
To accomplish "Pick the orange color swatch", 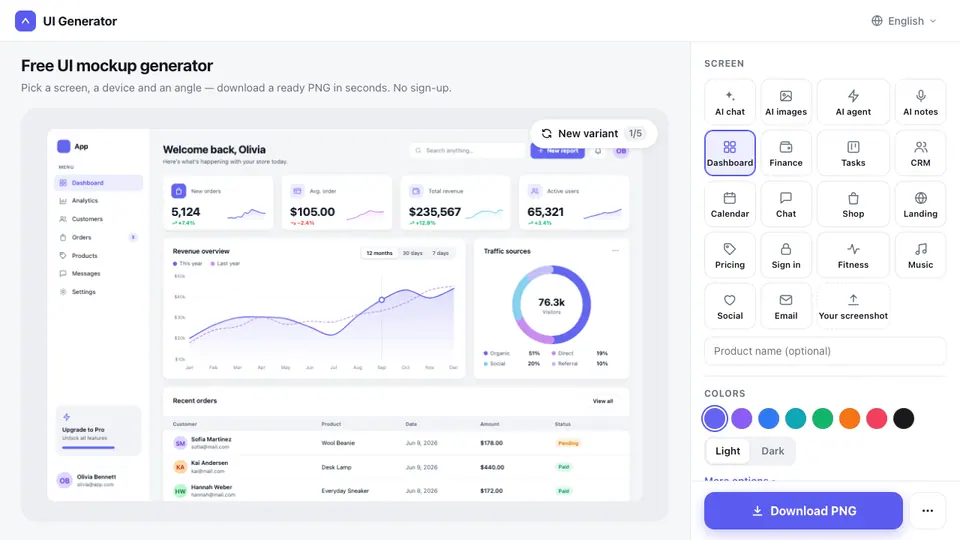I will click(x=849, y=419).
